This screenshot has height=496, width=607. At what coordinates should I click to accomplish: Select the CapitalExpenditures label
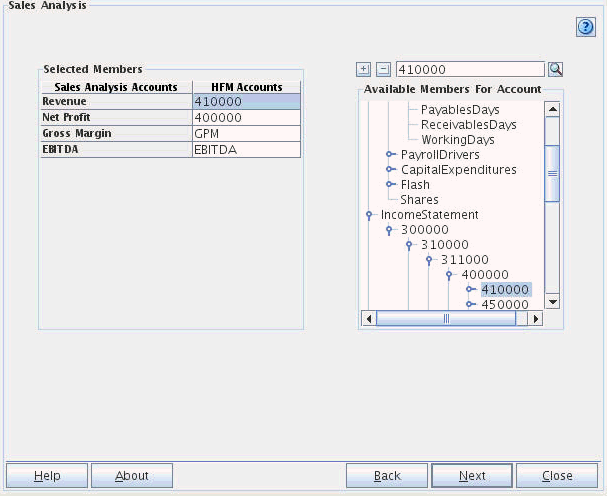tap(459, 170)
